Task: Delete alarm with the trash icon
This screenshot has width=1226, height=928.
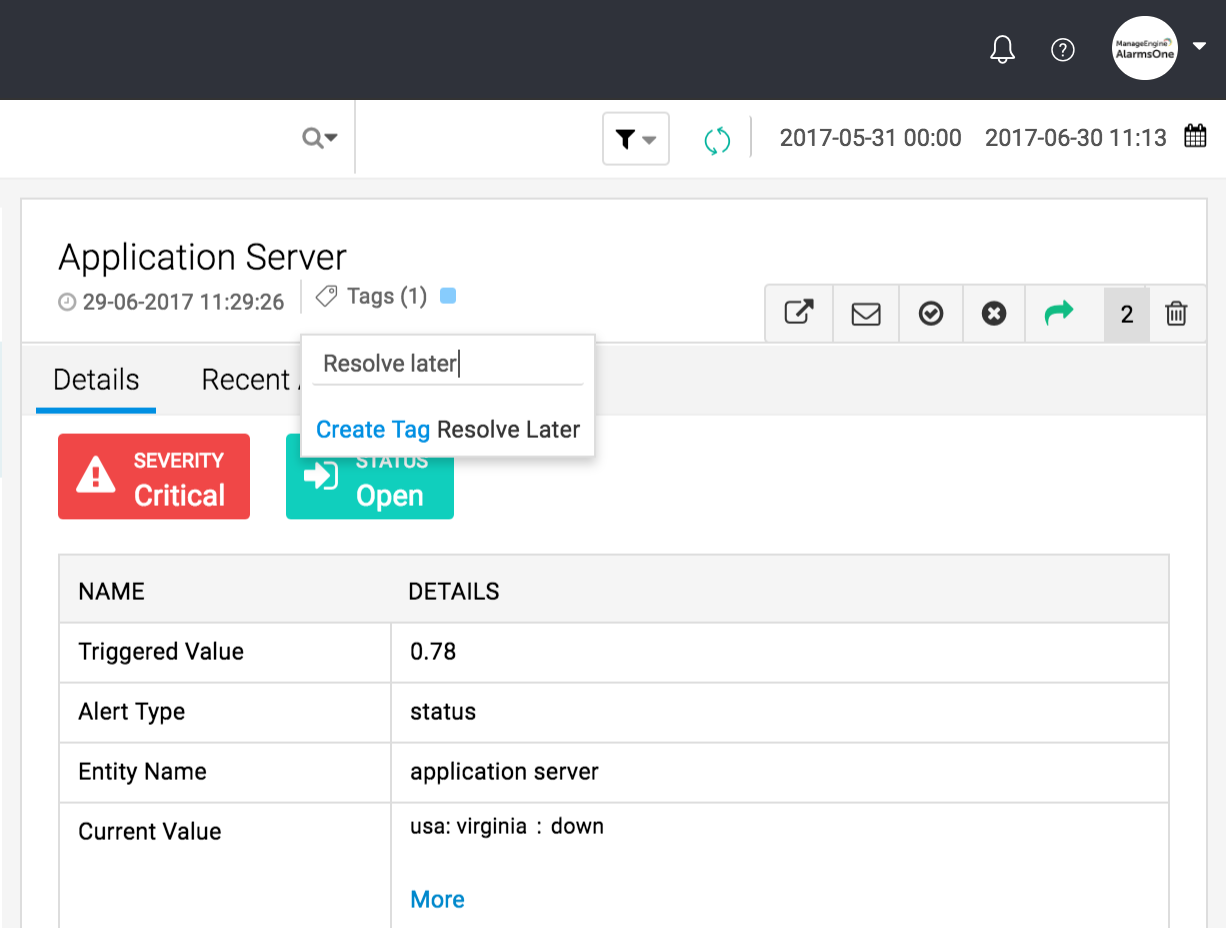Action: pos(1177,314)
